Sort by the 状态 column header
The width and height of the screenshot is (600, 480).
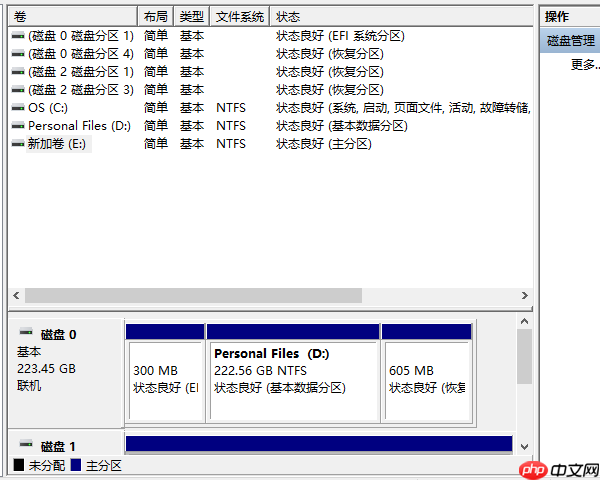tap(402, 16)
